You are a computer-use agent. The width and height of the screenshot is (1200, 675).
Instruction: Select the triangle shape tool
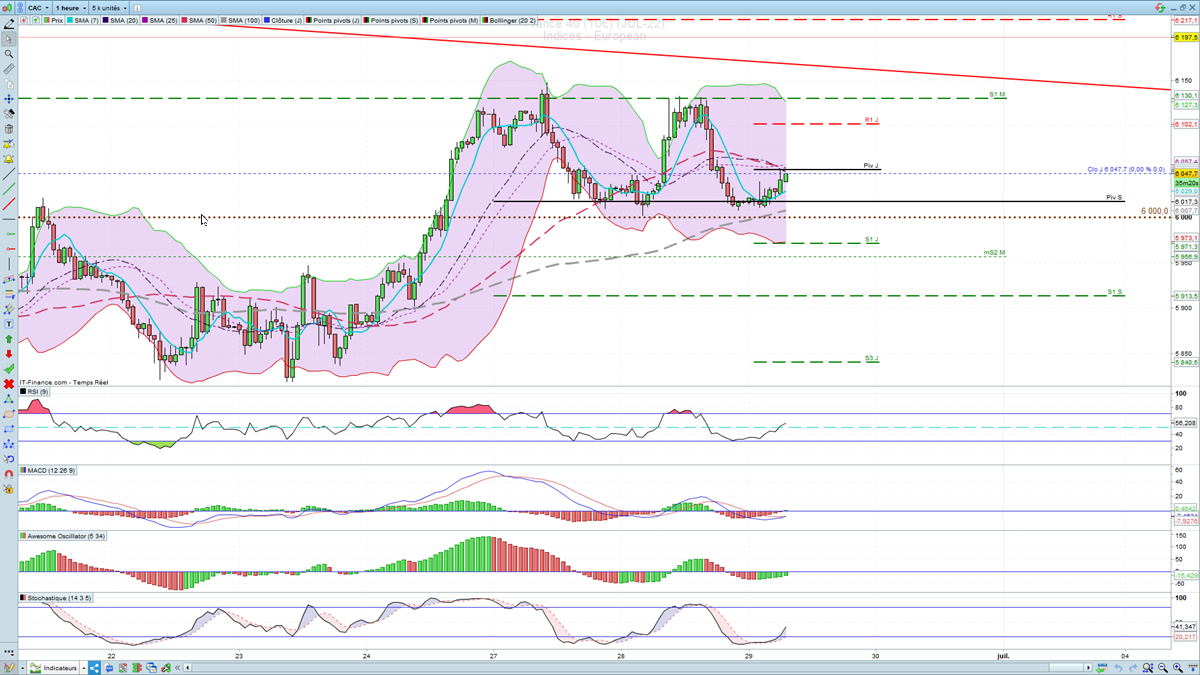pos(9,398)
